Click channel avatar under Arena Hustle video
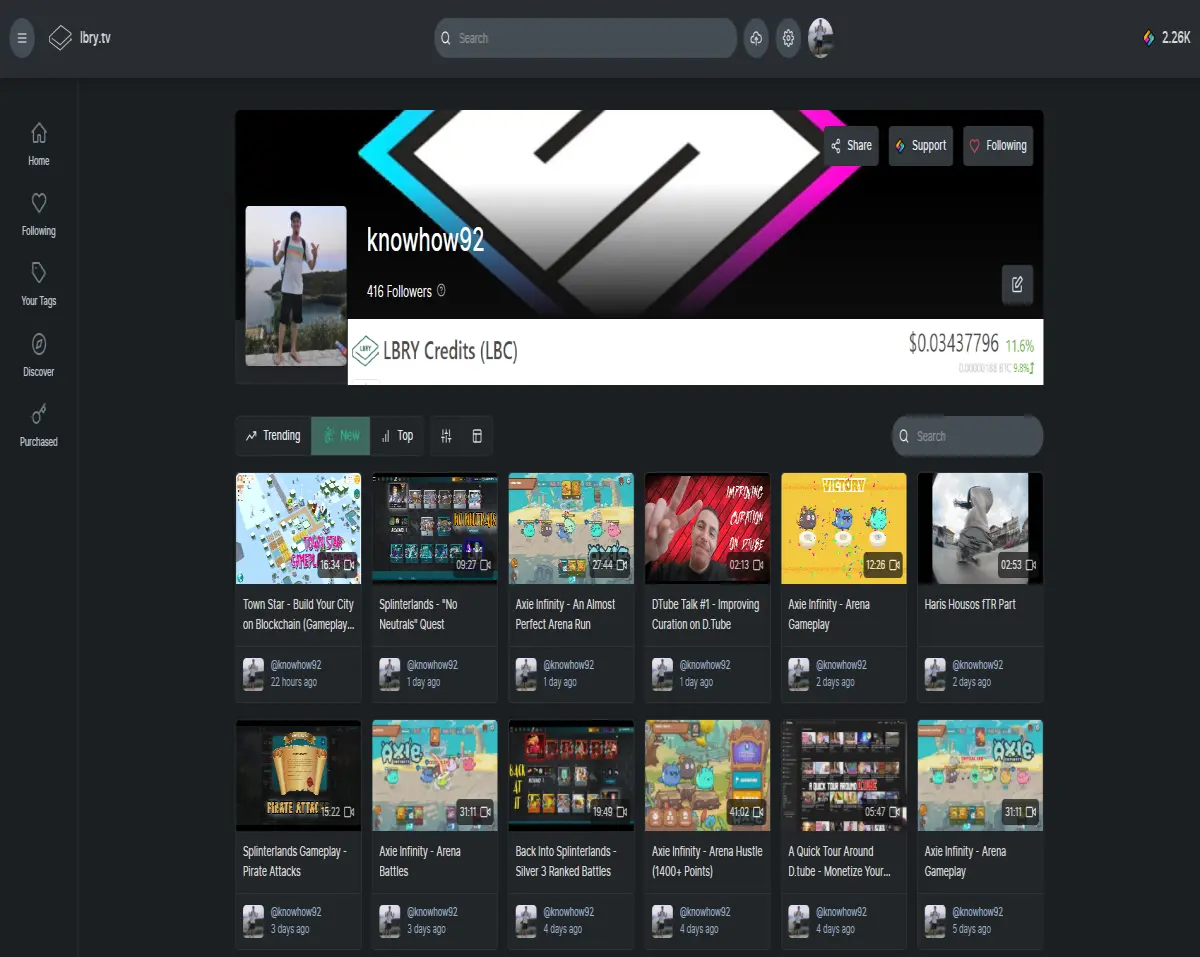Image resolution: width=1200 pixels, height=957 pixels. 662,920
